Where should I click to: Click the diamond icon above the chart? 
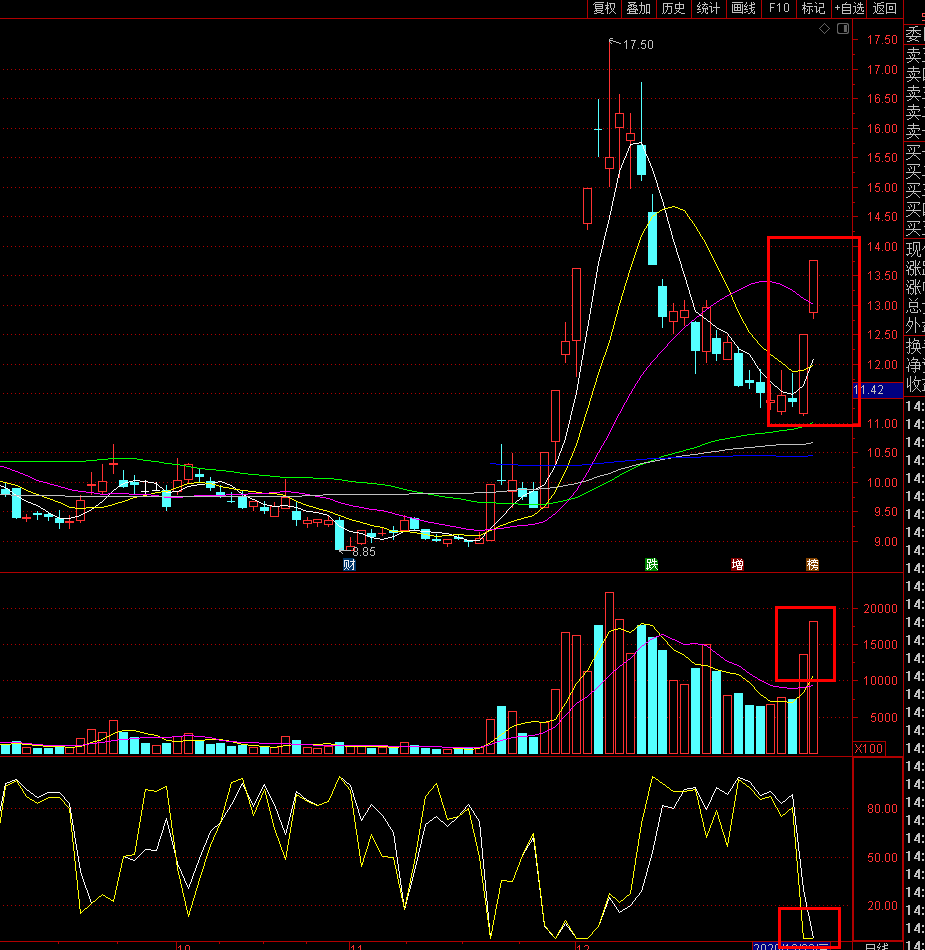(824, 28)
